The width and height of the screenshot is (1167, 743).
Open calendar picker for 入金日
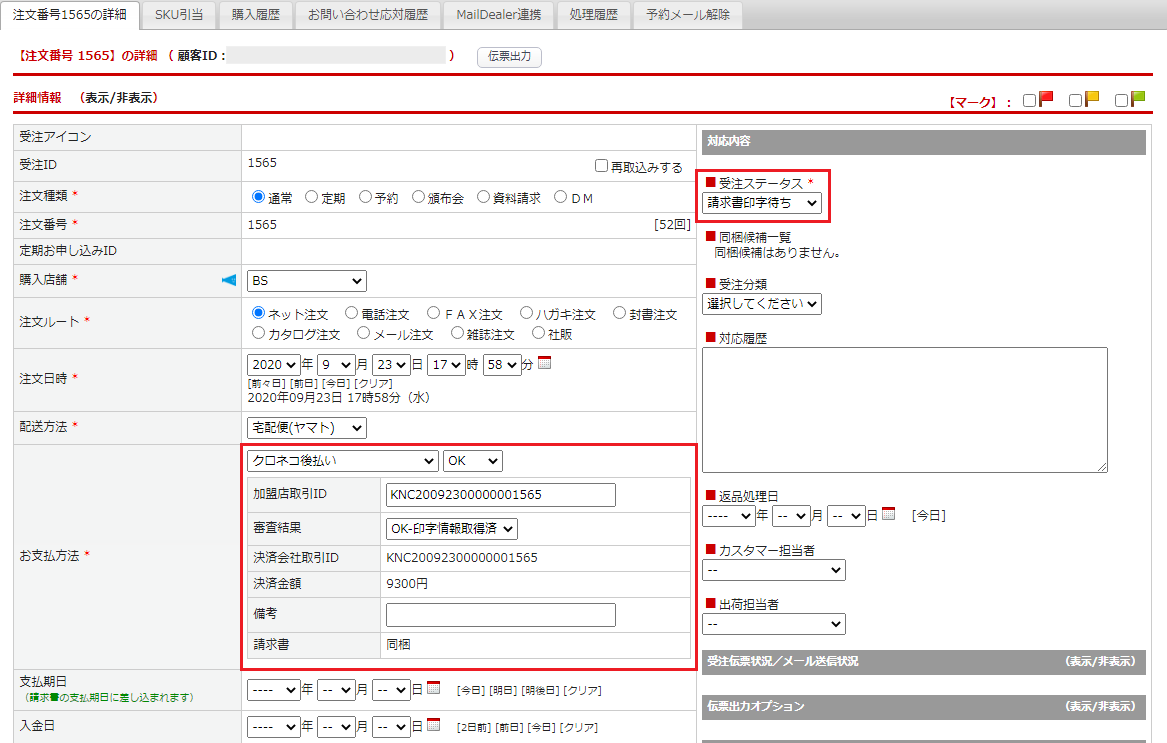coord(433,725)
